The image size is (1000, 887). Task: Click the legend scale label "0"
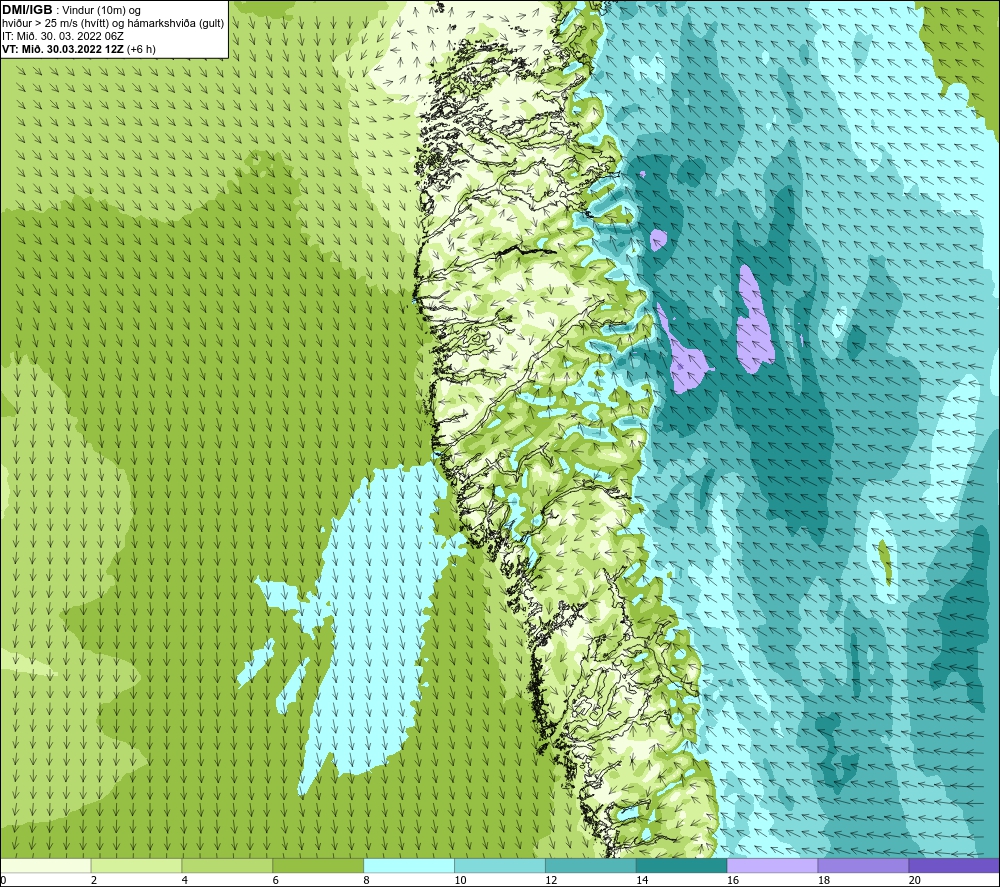click(x=3, y=880)
